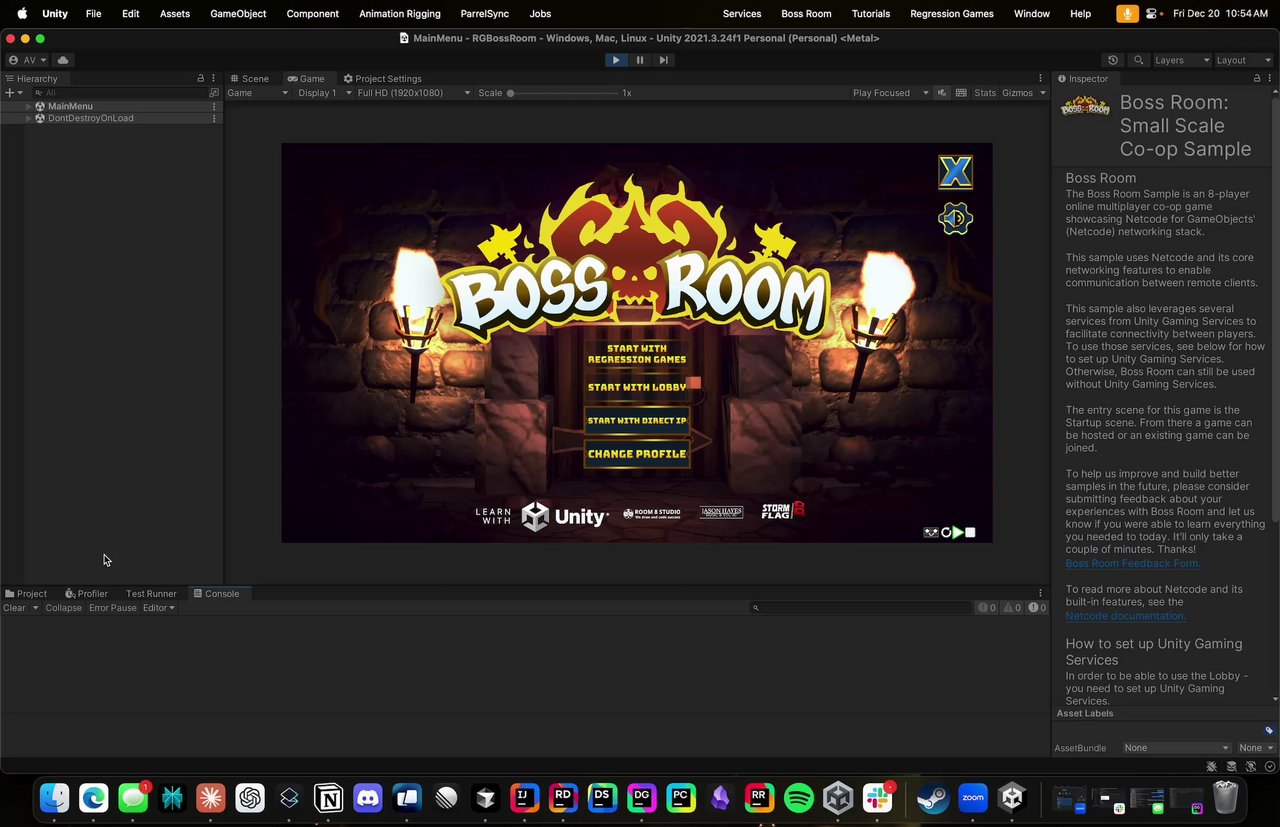Open the Console Editor dropdown

[158, 608]
